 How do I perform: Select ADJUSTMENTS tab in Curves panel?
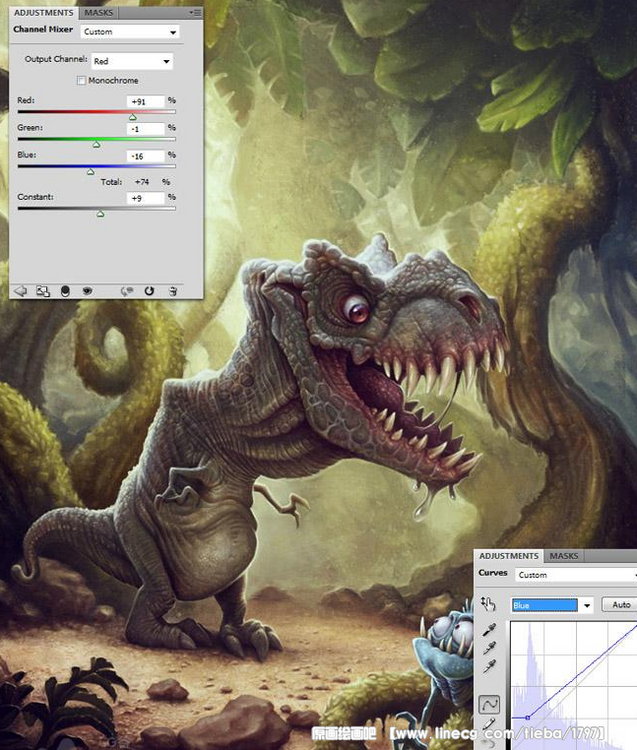tap(509, 556)
